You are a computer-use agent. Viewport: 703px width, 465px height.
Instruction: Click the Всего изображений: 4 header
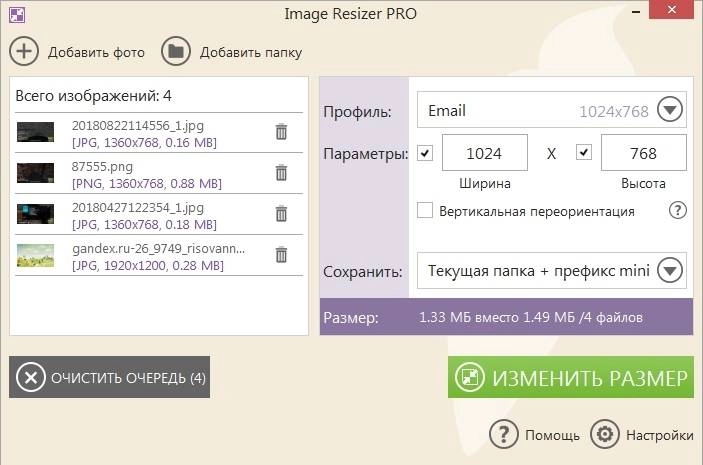click(93, 96)
